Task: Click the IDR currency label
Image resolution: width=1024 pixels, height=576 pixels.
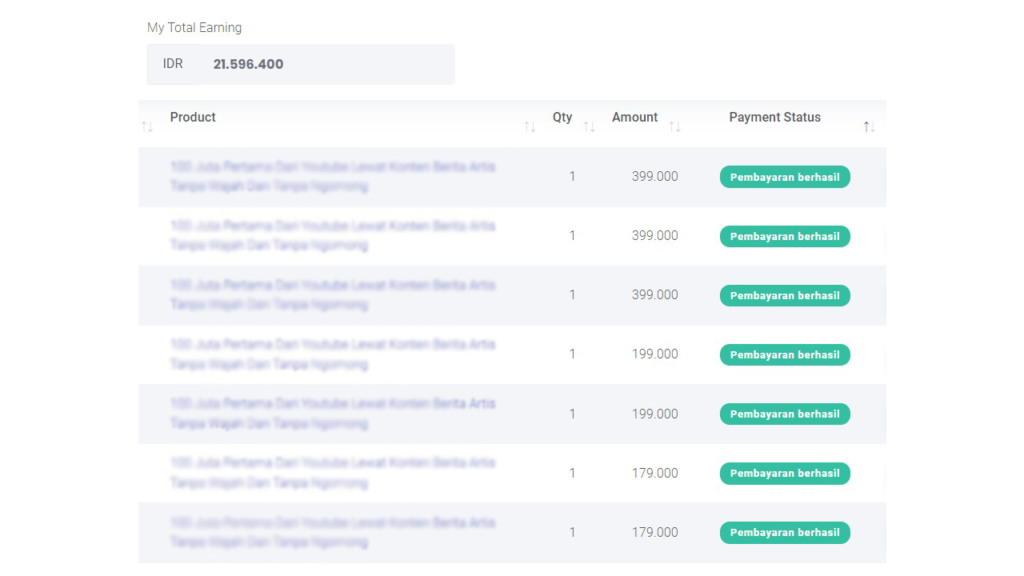Action: (173, 64)
